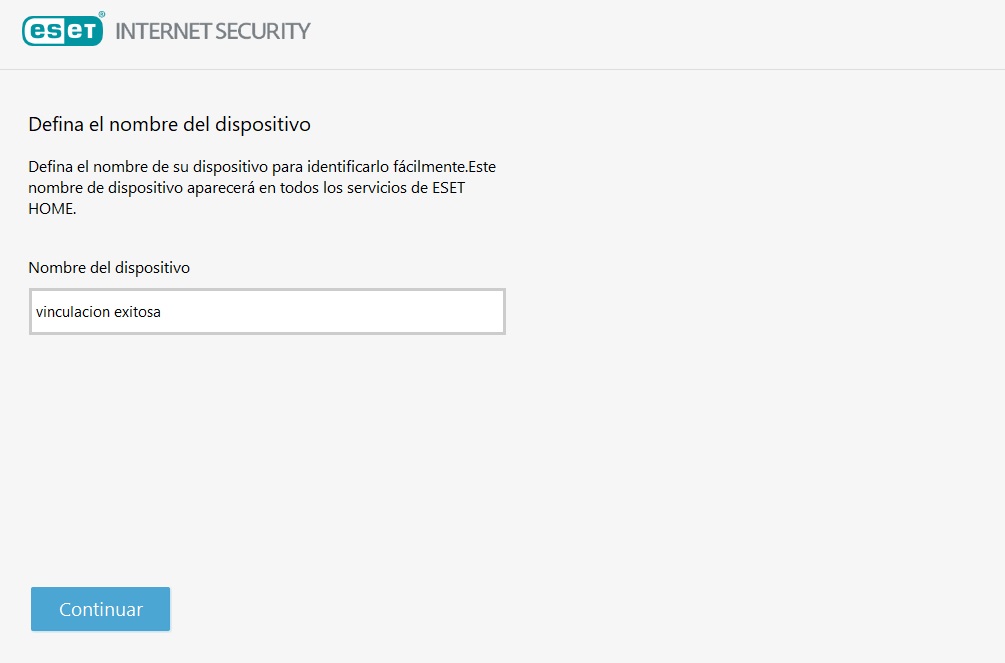Image resolution: width=1005 pixels, height=663 pixels.
Task: Click the registered trademark symbol by the logo
Action: pos(102,15)
